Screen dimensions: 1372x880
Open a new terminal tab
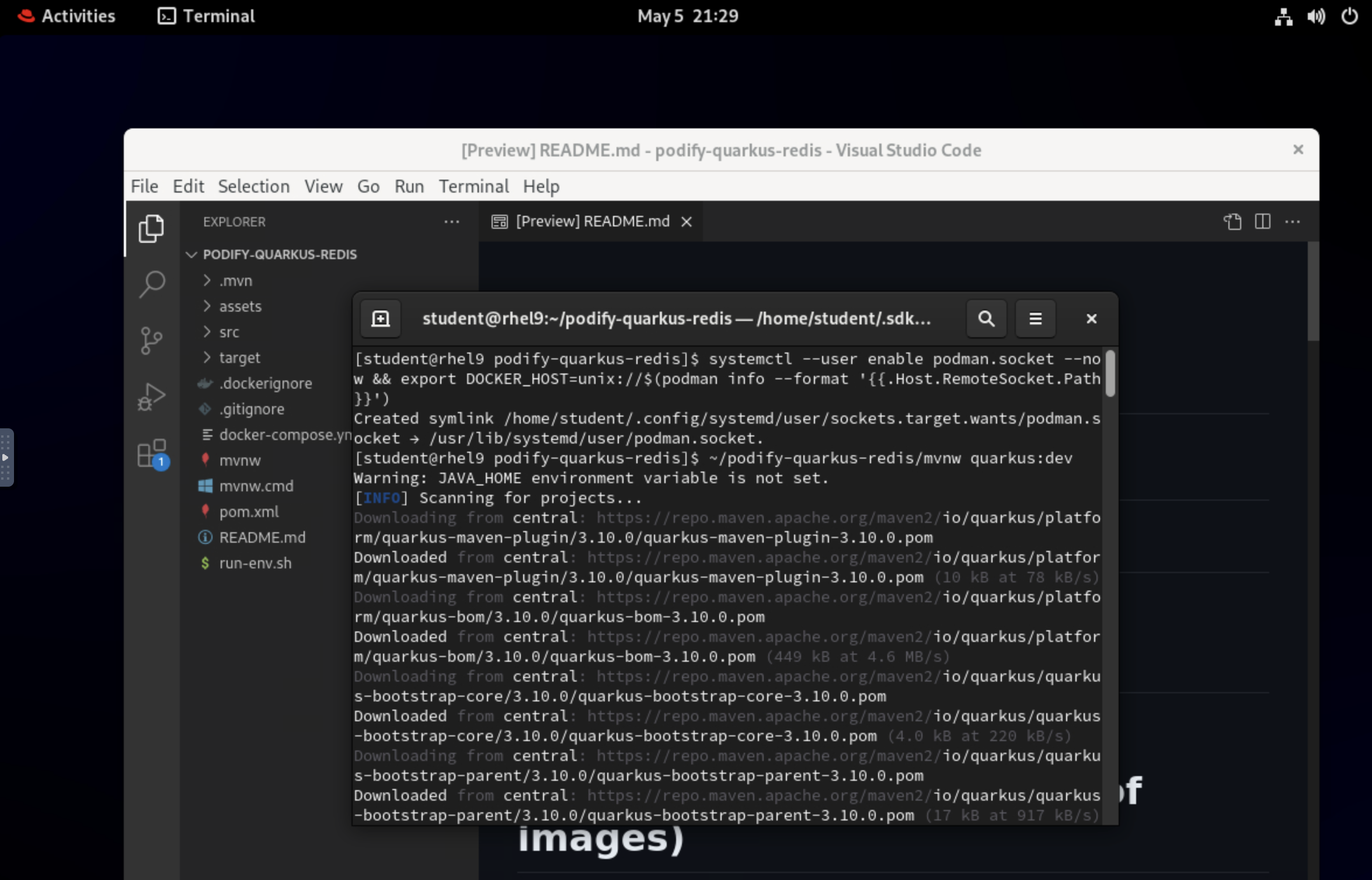click(x=381, y=319)
